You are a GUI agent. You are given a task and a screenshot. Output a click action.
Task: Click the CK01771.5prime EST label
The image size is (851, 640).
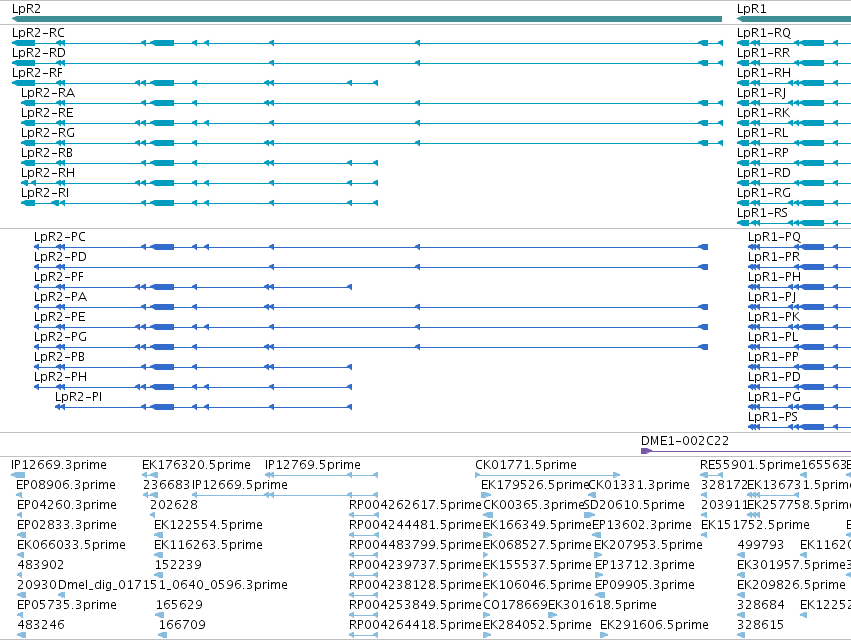(x=526, y=465)
